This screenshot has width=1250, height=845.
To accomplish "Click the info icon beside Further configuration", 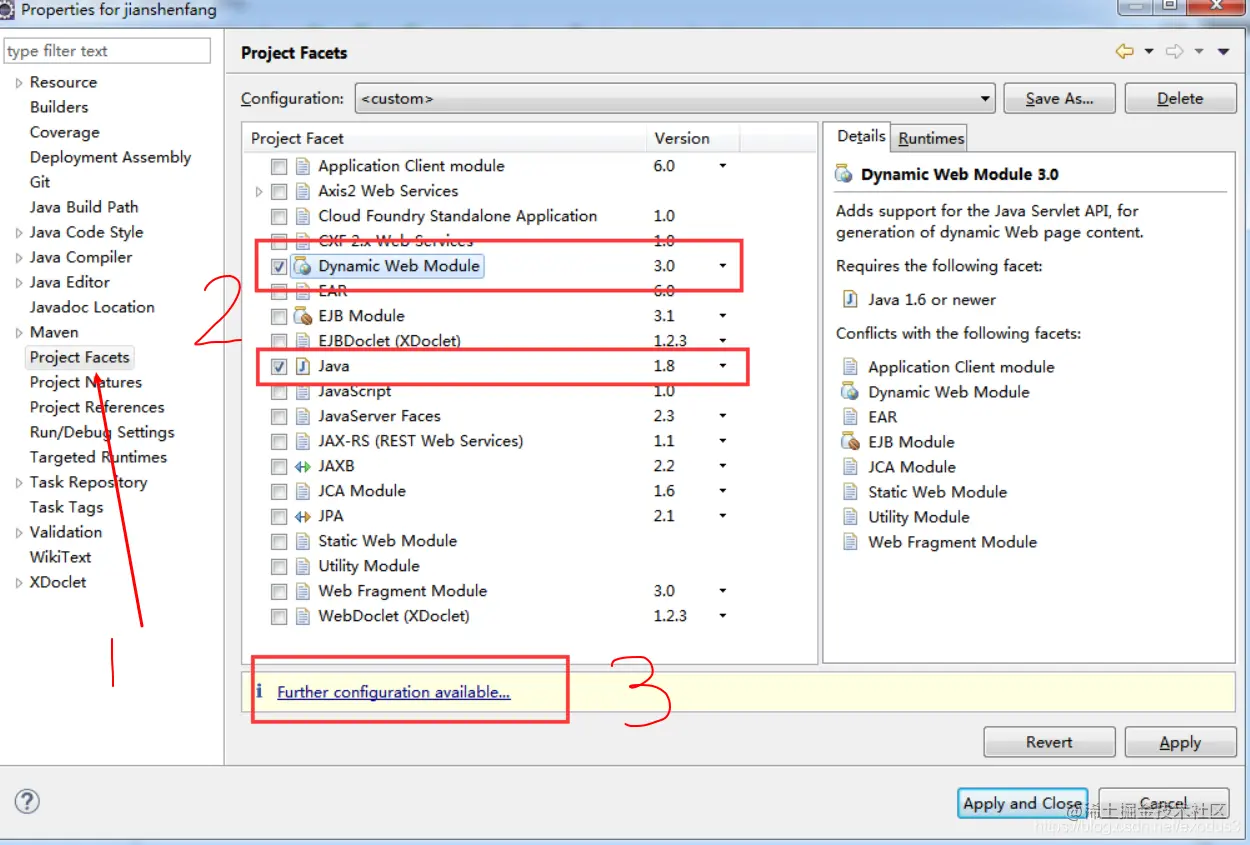I will [x=259, y=691].
